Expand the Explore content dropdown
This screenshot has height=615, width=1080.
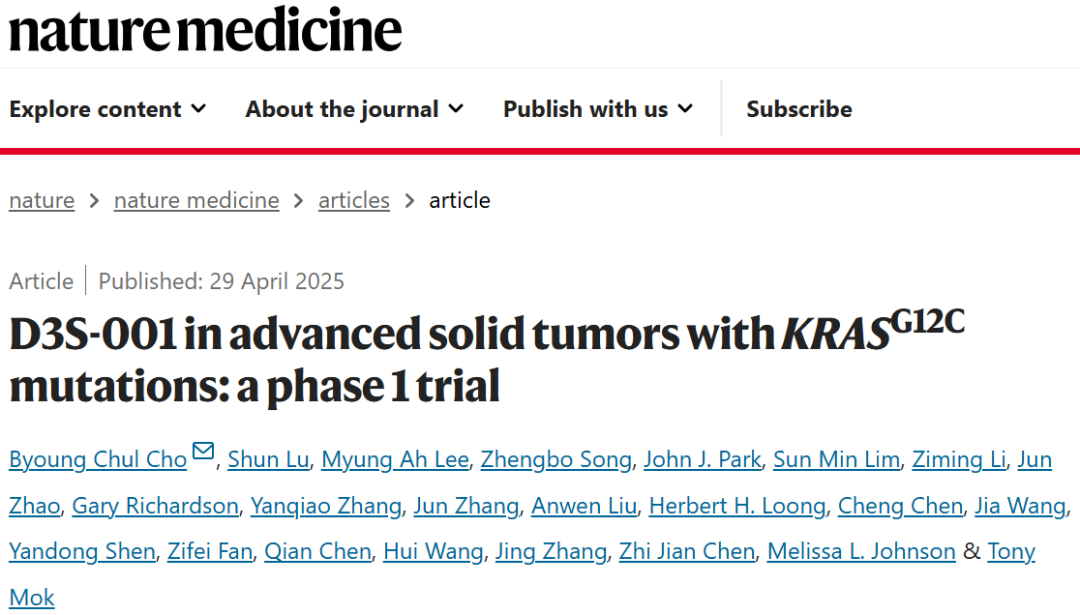pos(107,109)
